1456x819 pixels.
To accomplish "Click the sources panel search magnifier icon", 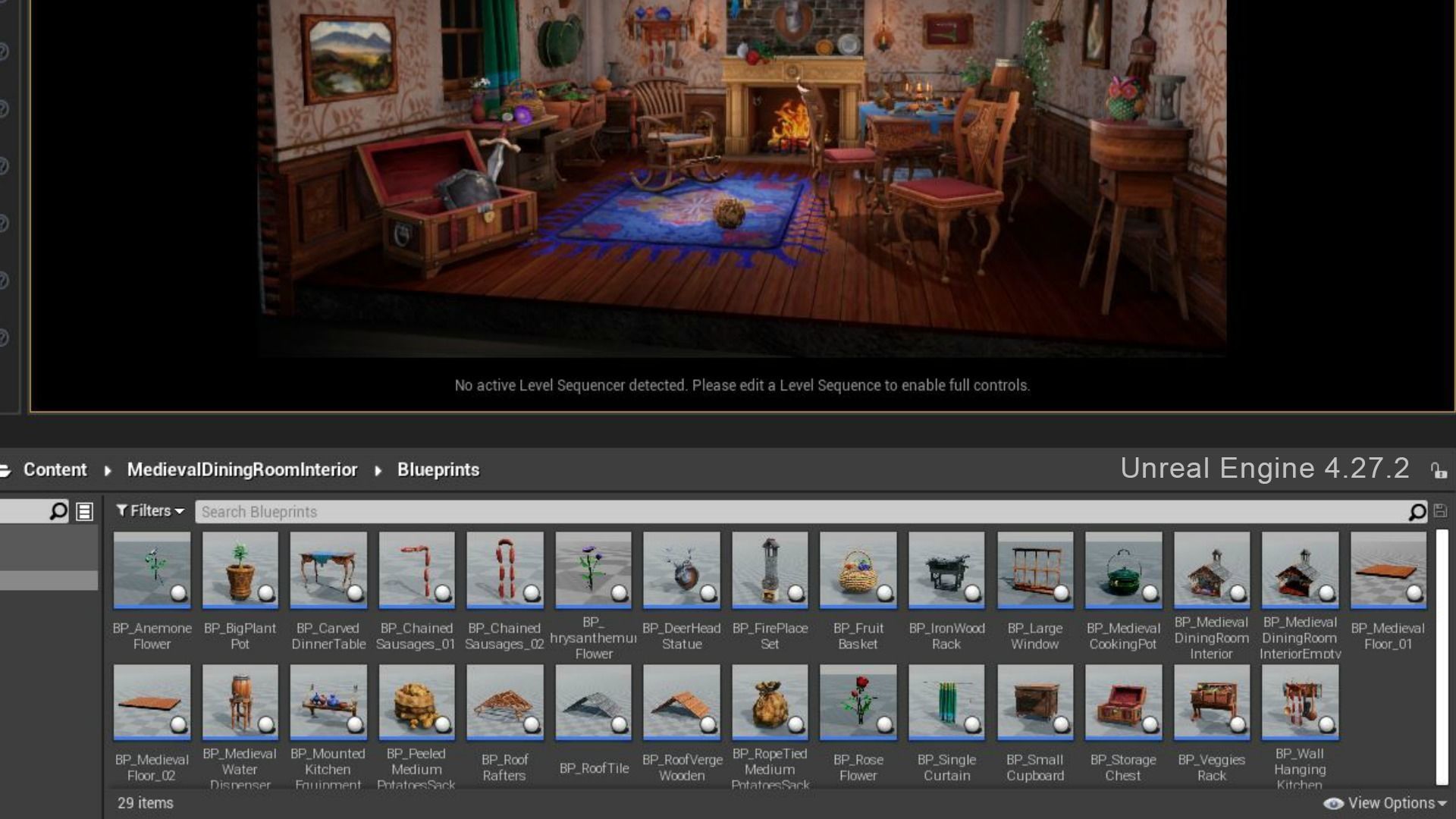I will tap(58, 512).
